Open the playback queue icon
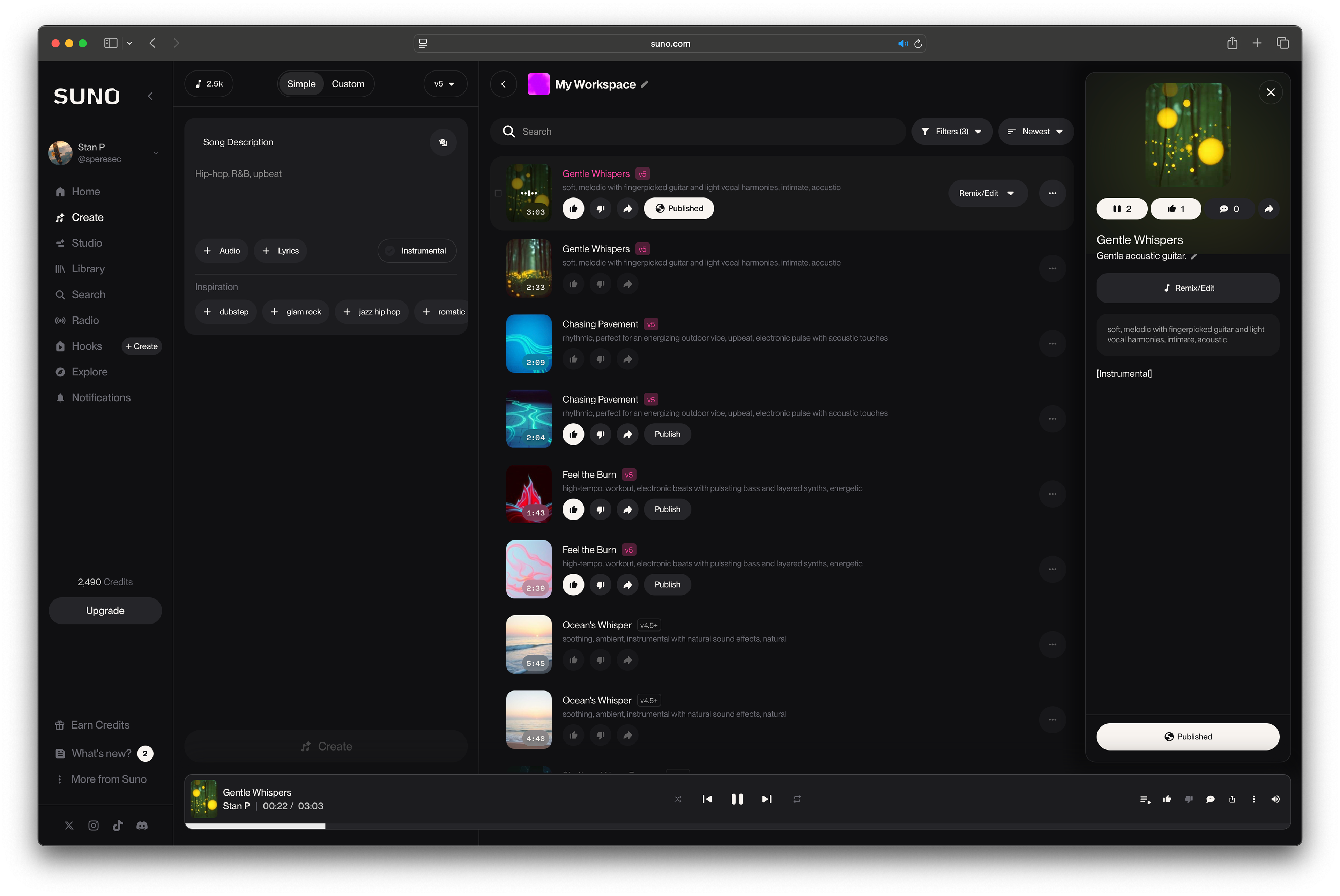Image resolution: width=1340 pixels, height=896 pixels. [1145, 799]
